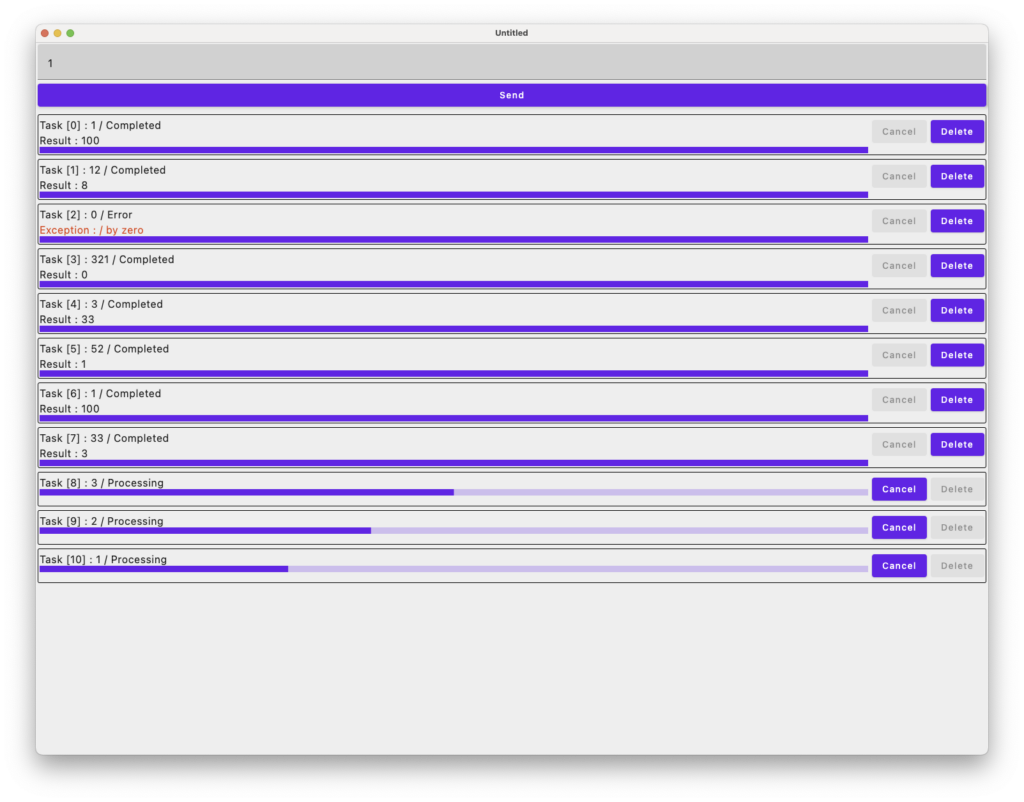Image resolution: width=1024 pixels, height=802 pixels.
Task: Click Cancel on Task [1] row
Action: (x=899, y=176)
